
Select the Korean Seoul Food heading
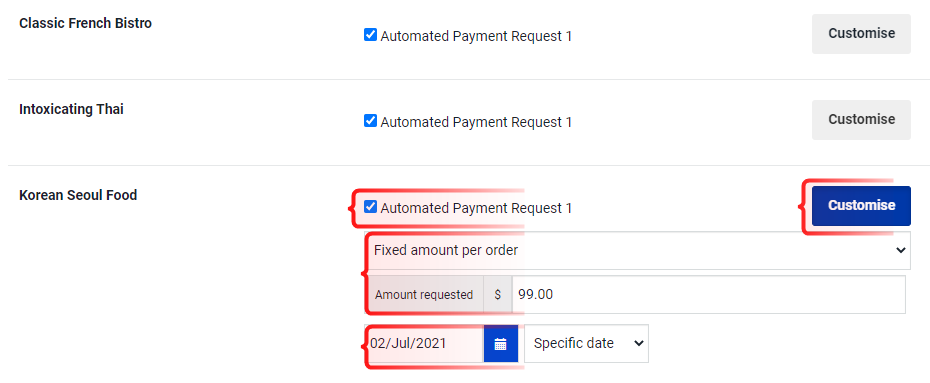78,195
